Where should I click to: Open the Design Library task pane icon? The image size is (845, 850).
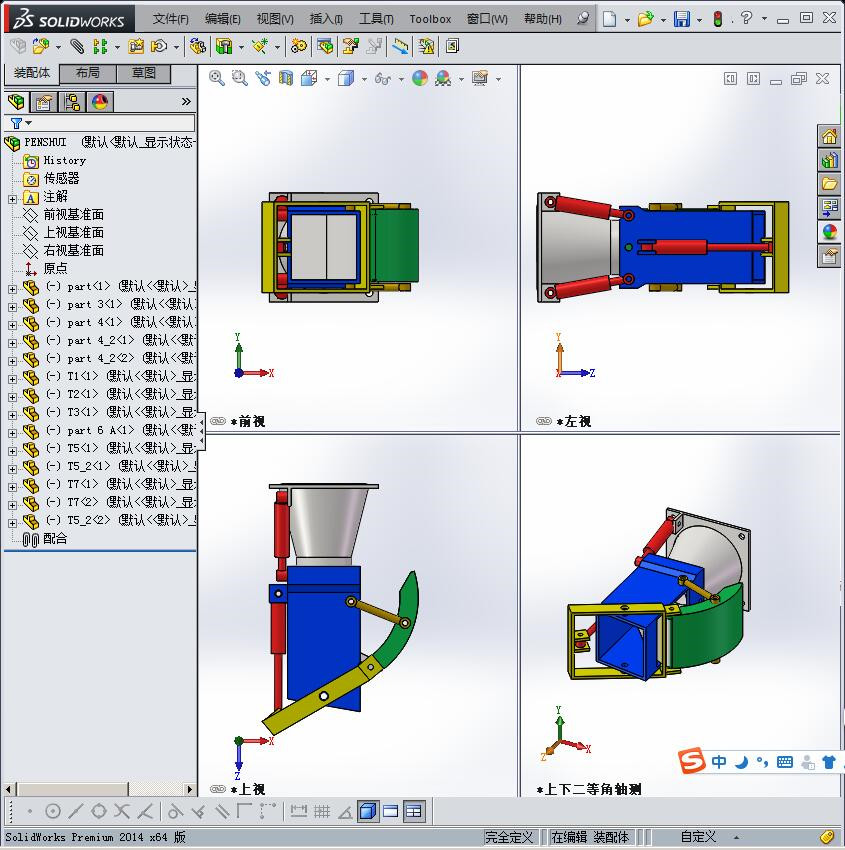[x=829, y=160]
